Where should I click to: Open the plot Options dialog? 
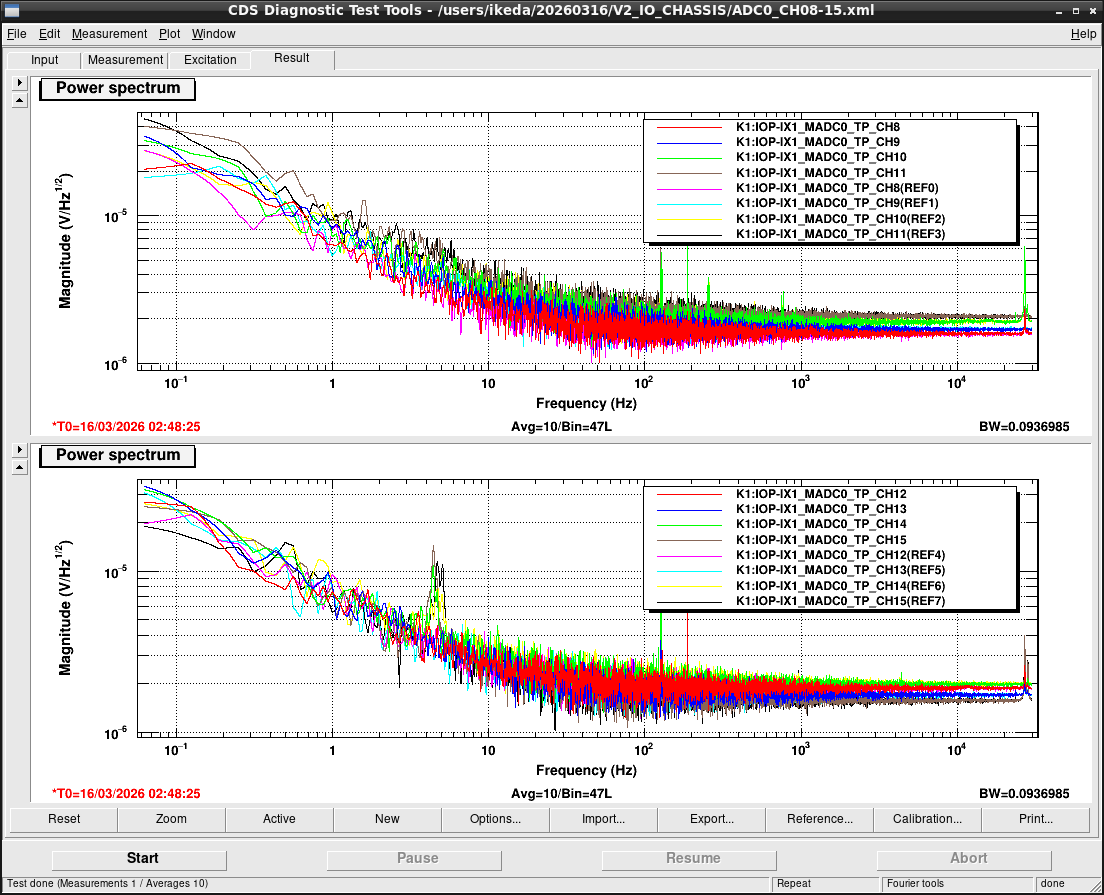coord(495,819)
